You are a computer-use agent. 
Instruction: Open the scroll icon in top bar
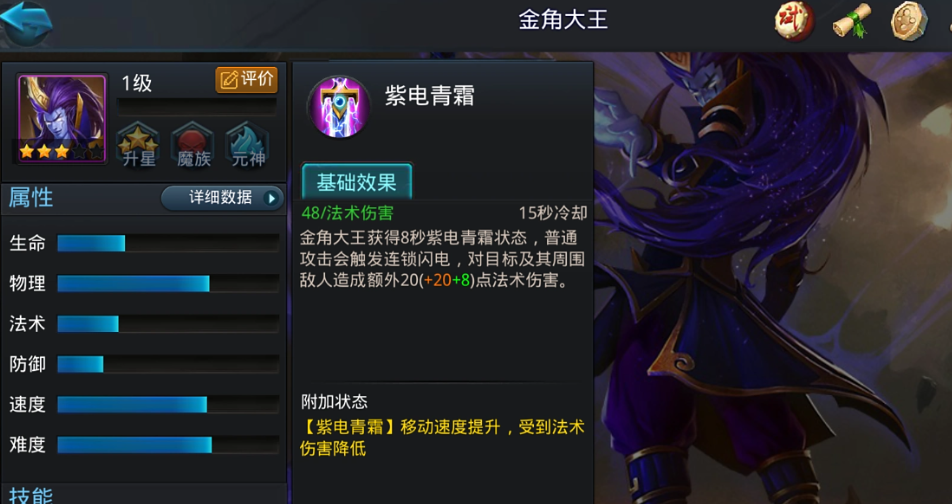click(x=852, y=21)
